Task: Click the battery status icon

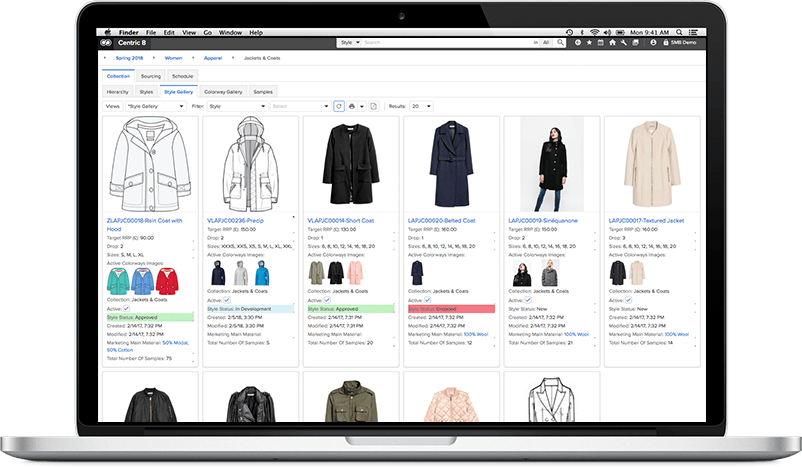Action: 620,32
